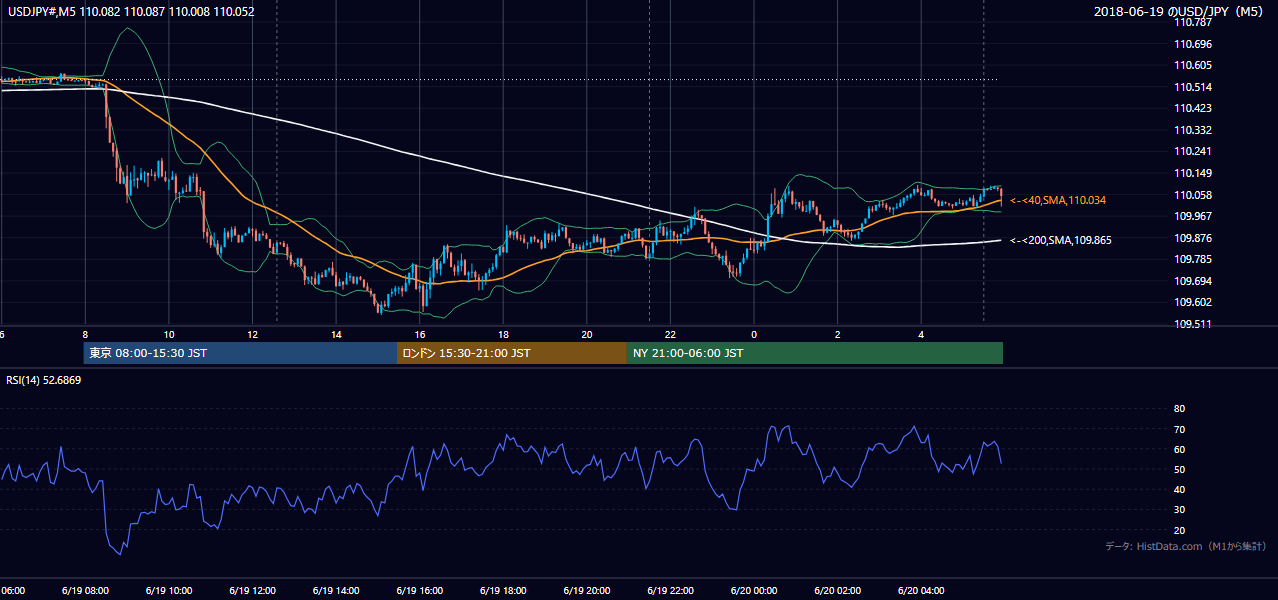Click hour tick 2 on price chart axis
Screen dimensions: 1278x600
(x=838, y=334)
